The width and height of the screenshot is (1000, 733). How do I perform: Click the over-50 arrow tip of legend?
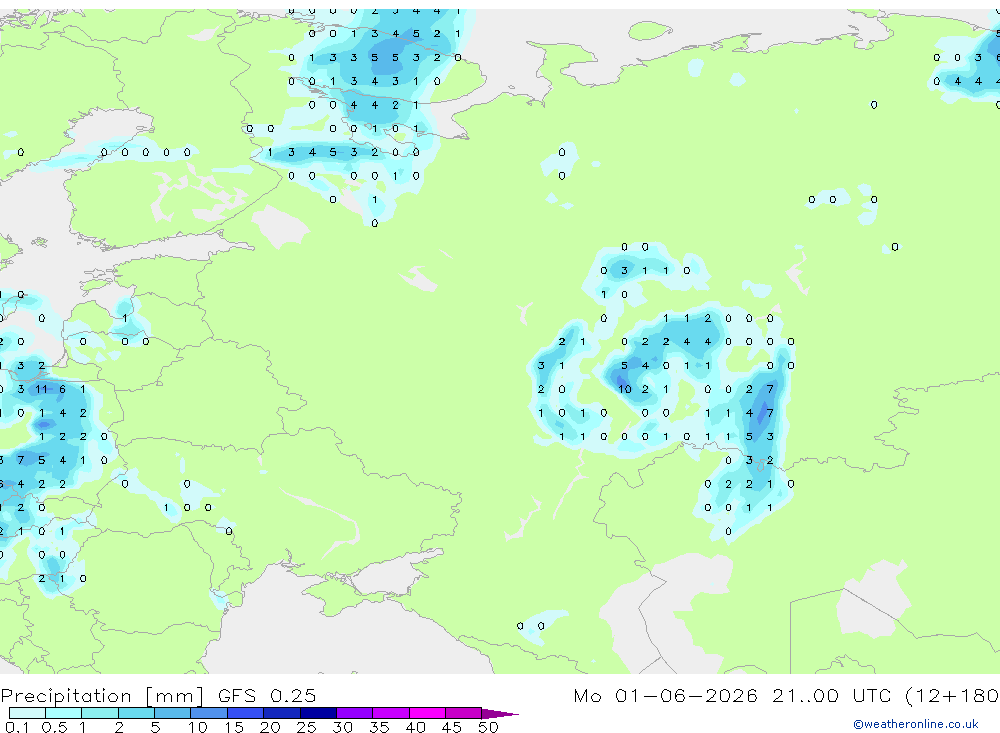[500, 713]
